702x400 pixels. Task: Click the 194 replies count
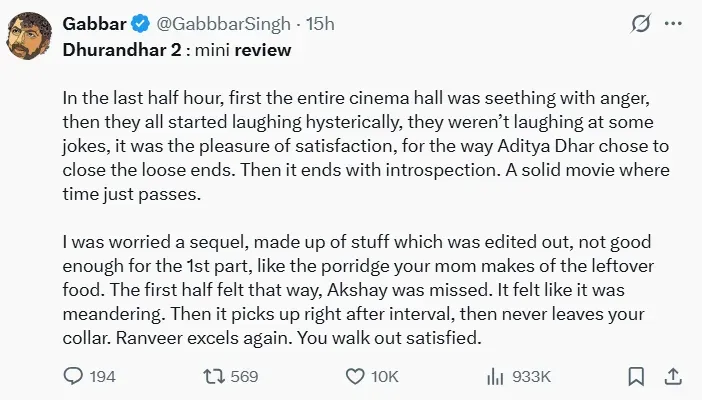tap(102, 377)
